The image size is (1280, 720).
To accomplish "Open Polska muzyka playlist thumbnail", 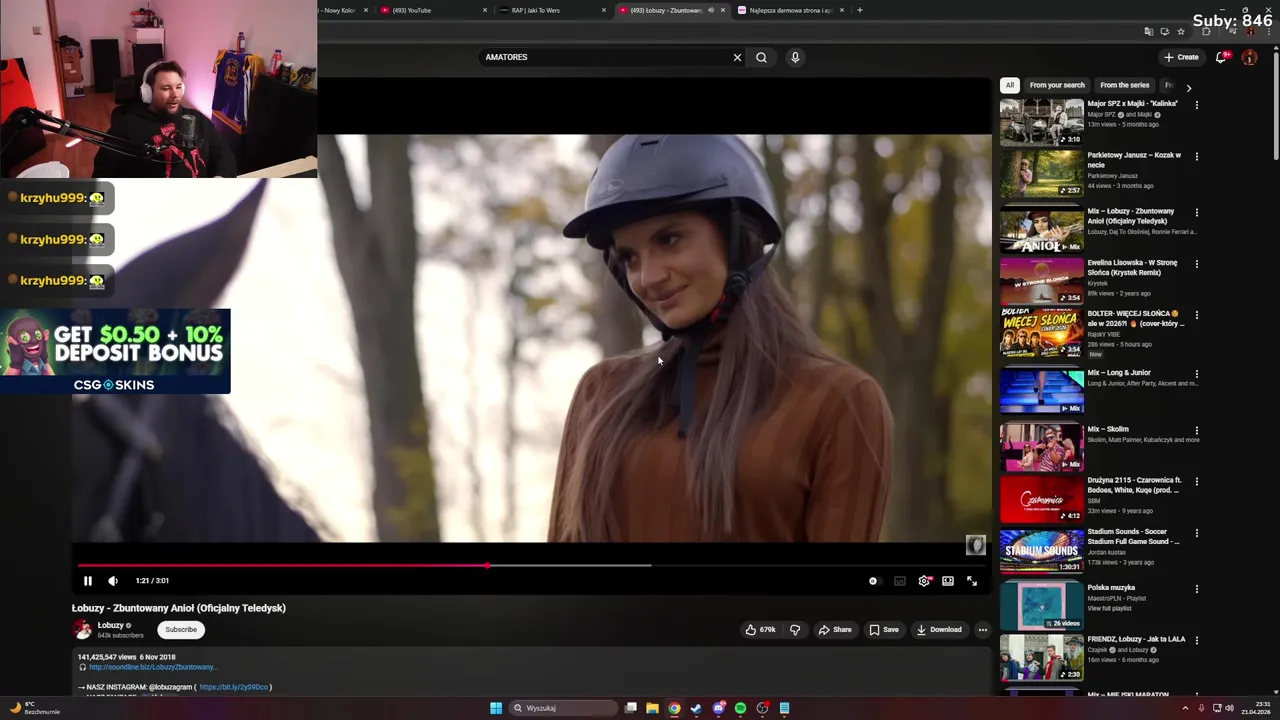I will tap(1041, 605).
